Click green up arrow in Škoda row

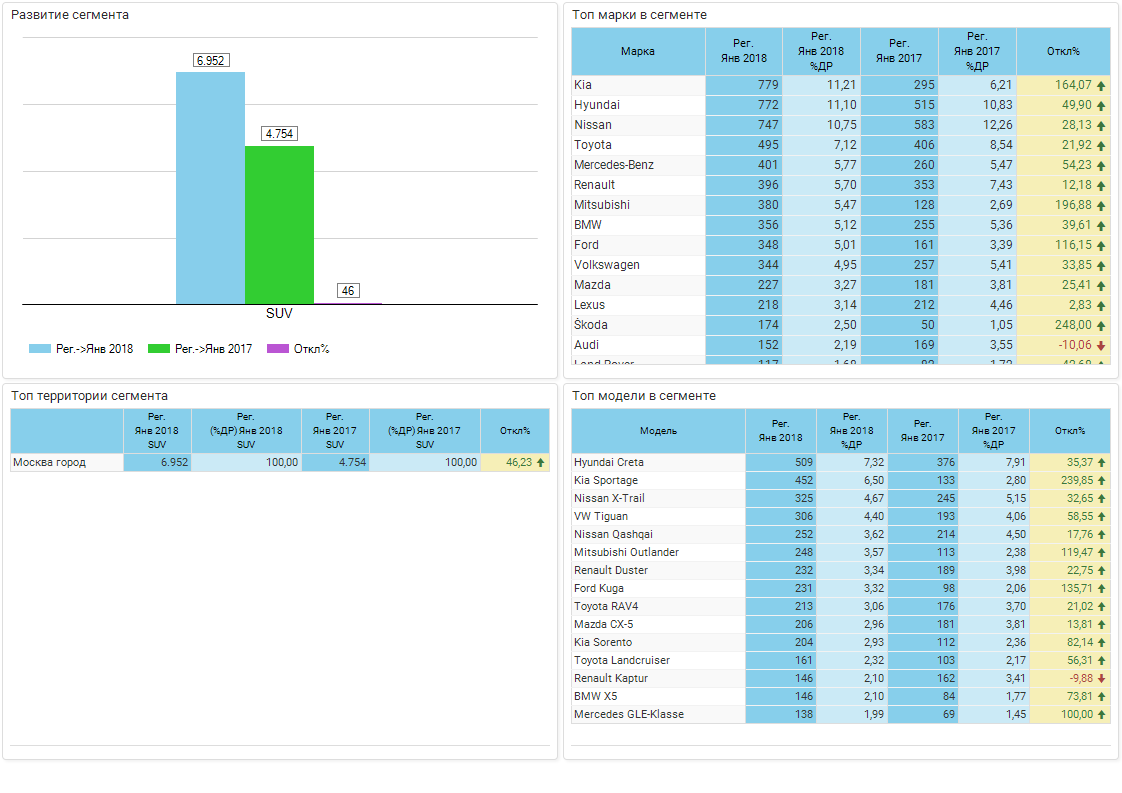[x=1101, y=326]
